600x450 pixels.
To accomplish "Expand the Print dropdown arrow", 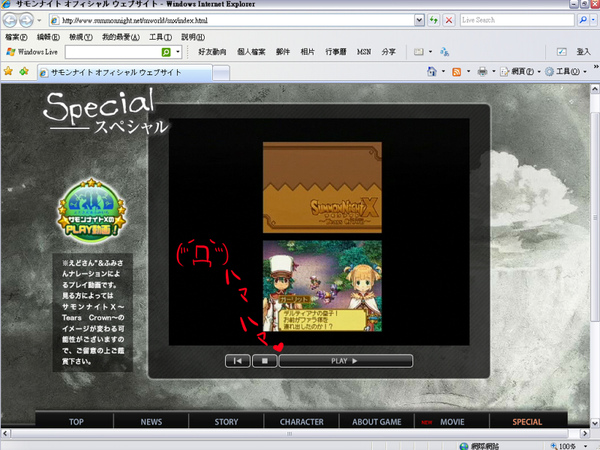I will tap(494, 71).
